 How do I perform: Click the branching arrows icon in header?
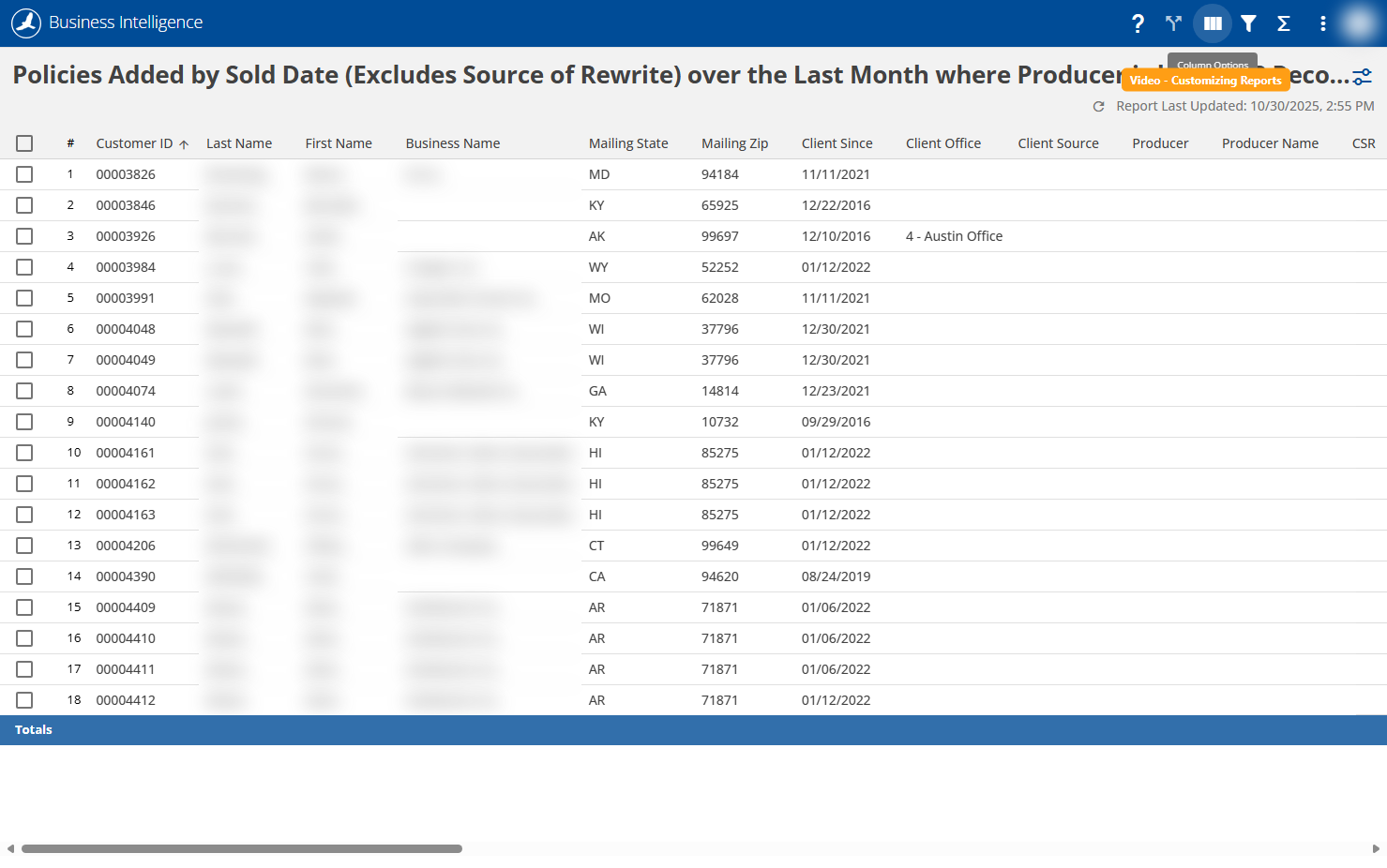(1173, 23)
